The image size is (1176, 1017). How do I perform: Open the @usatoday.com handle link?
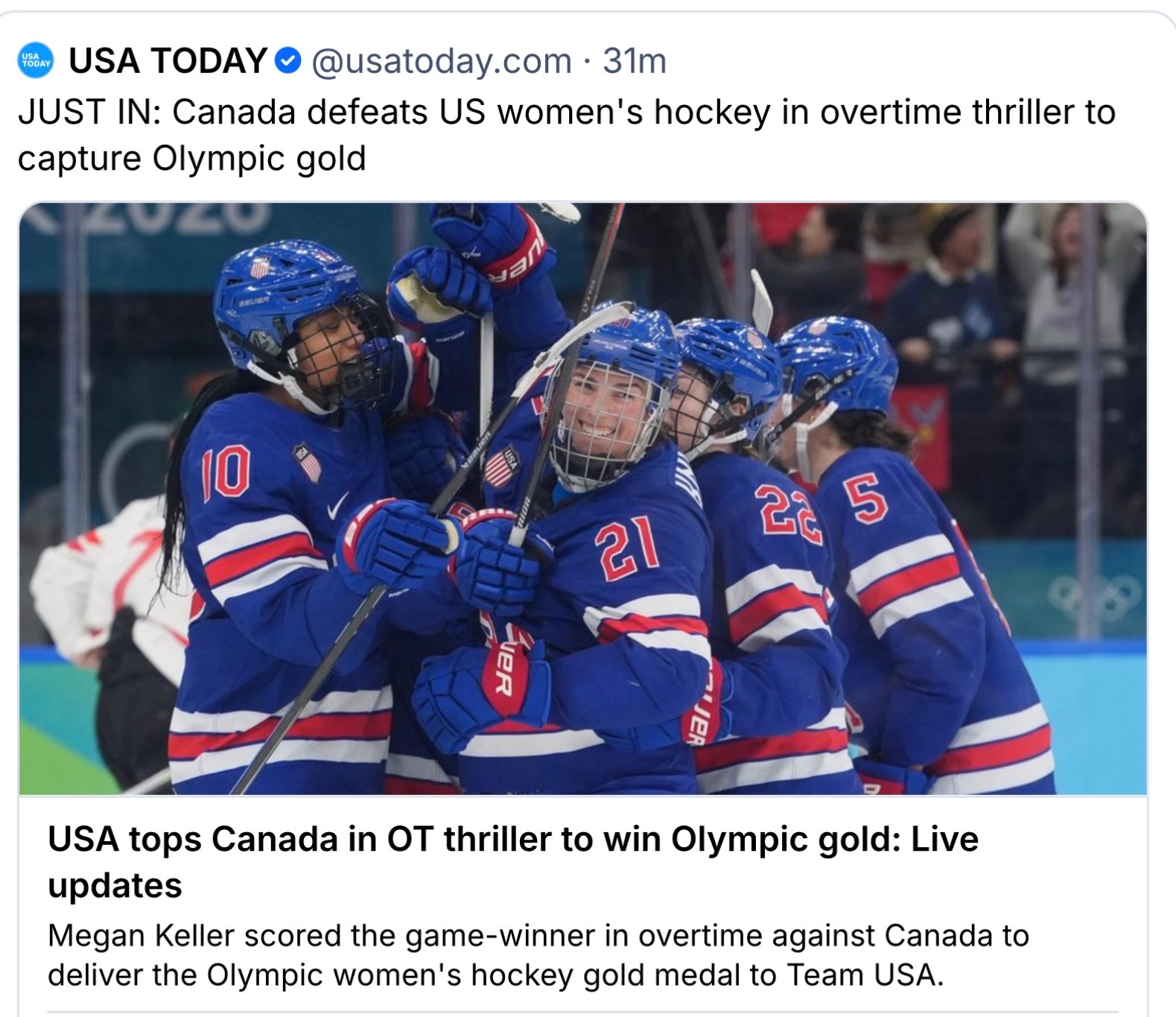pyautogui.click(x=441, y=61)
